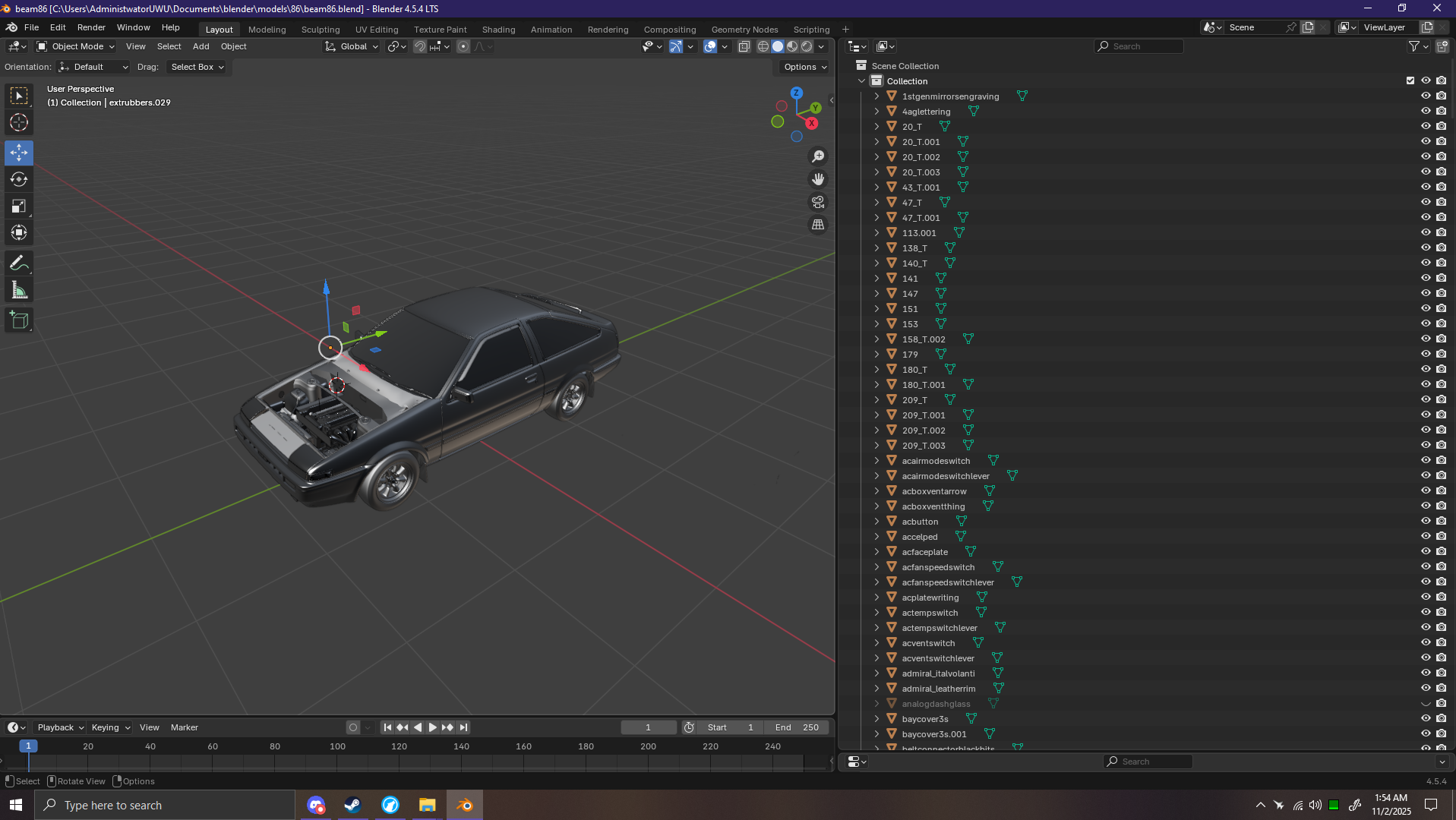Select the Scale tool
This screenshot has height=820, width=1456.
click(19, 207)
